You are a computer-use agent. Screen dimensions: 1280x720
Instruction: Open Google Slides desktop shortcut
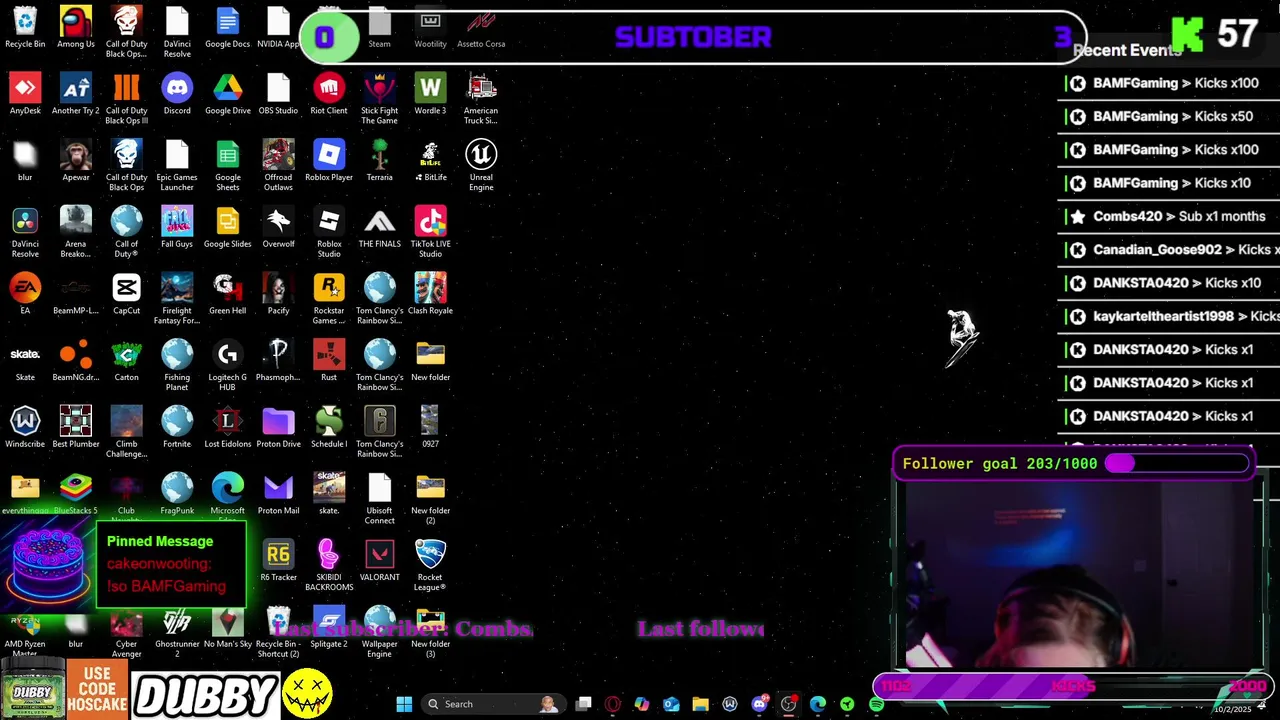(x=227, y=228)
